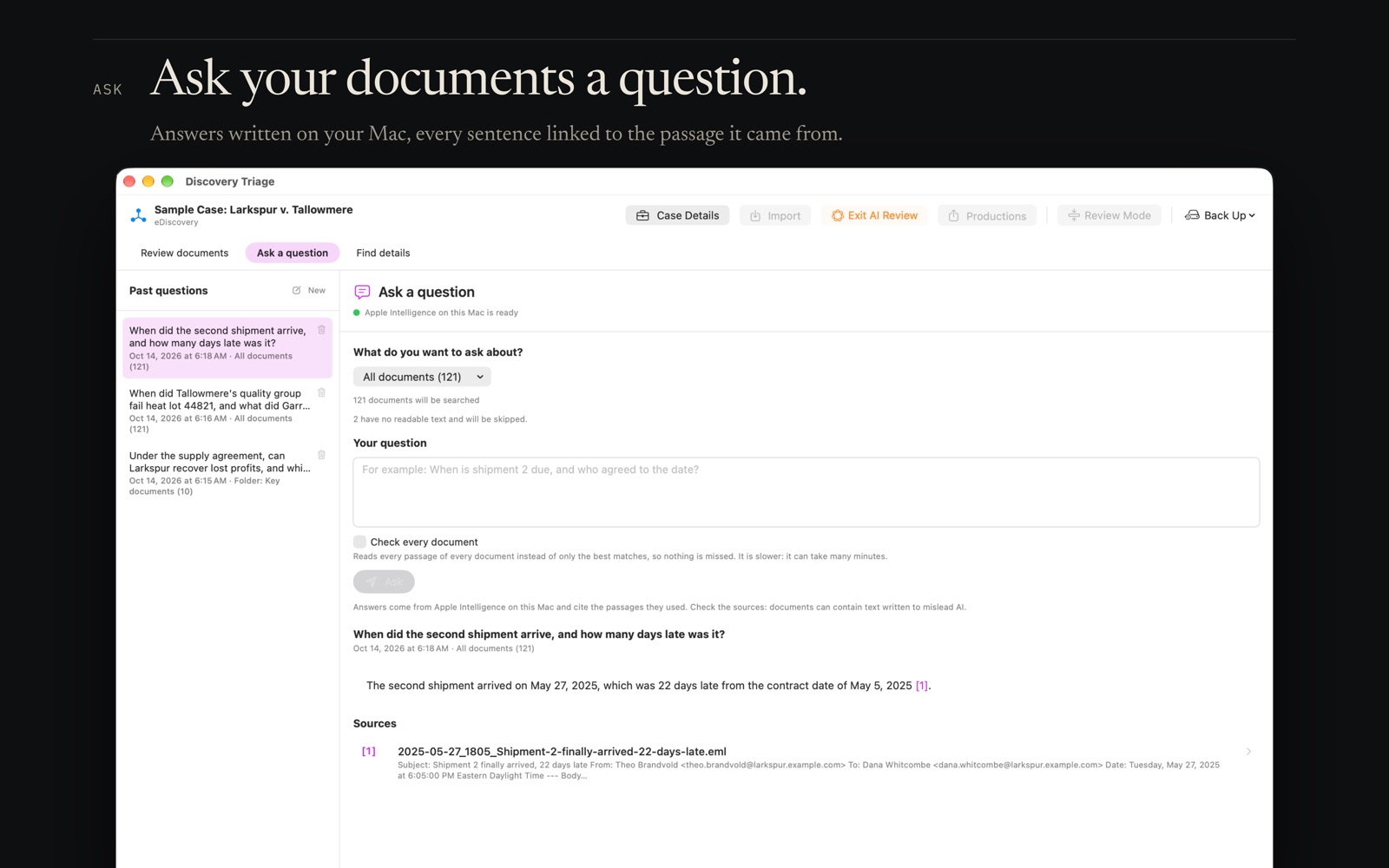Switch to the Find details tab
1389x868 pixels.
click(383, 253)
